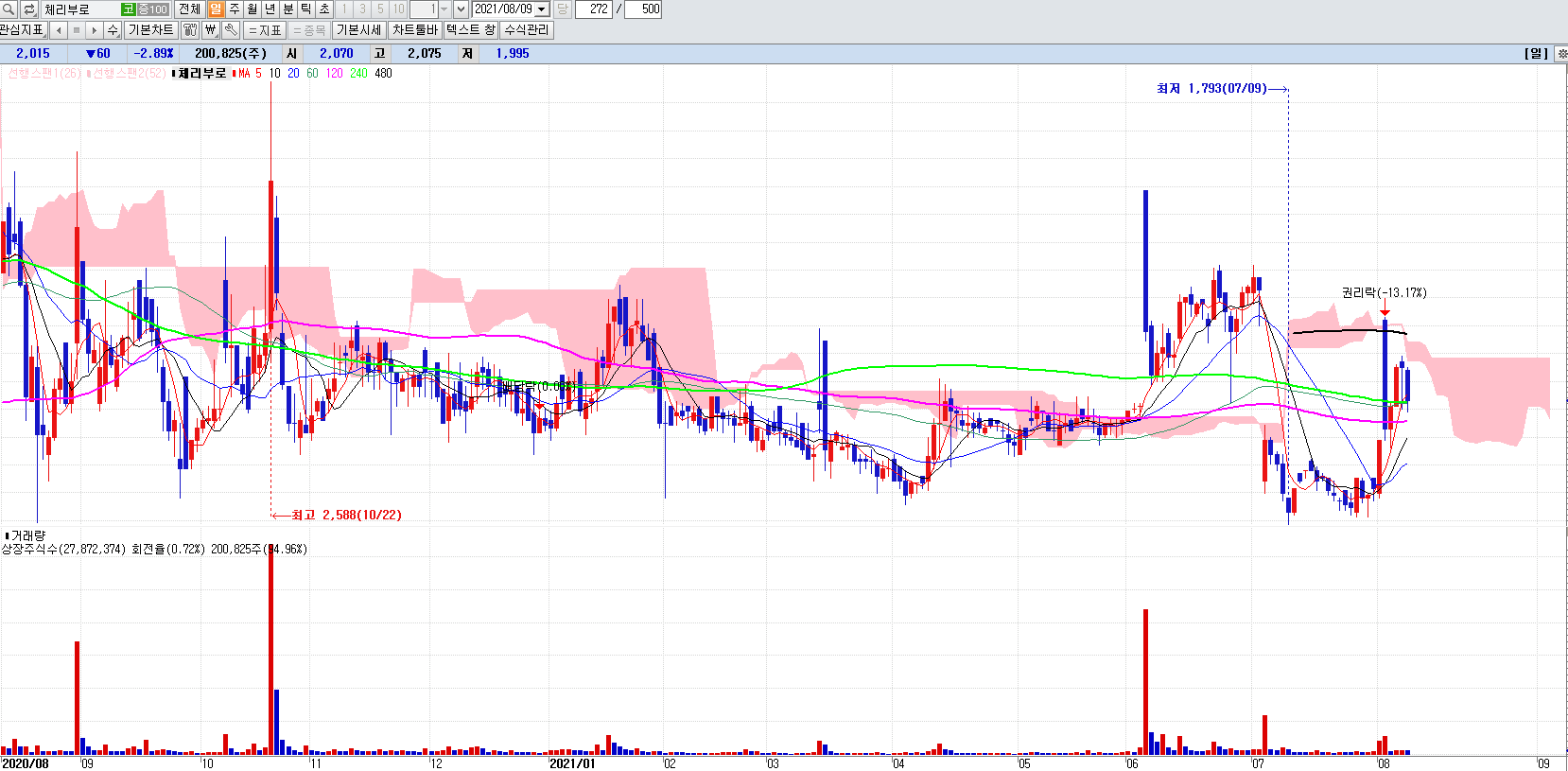Go to next item with right arrow

coord(95,30)
